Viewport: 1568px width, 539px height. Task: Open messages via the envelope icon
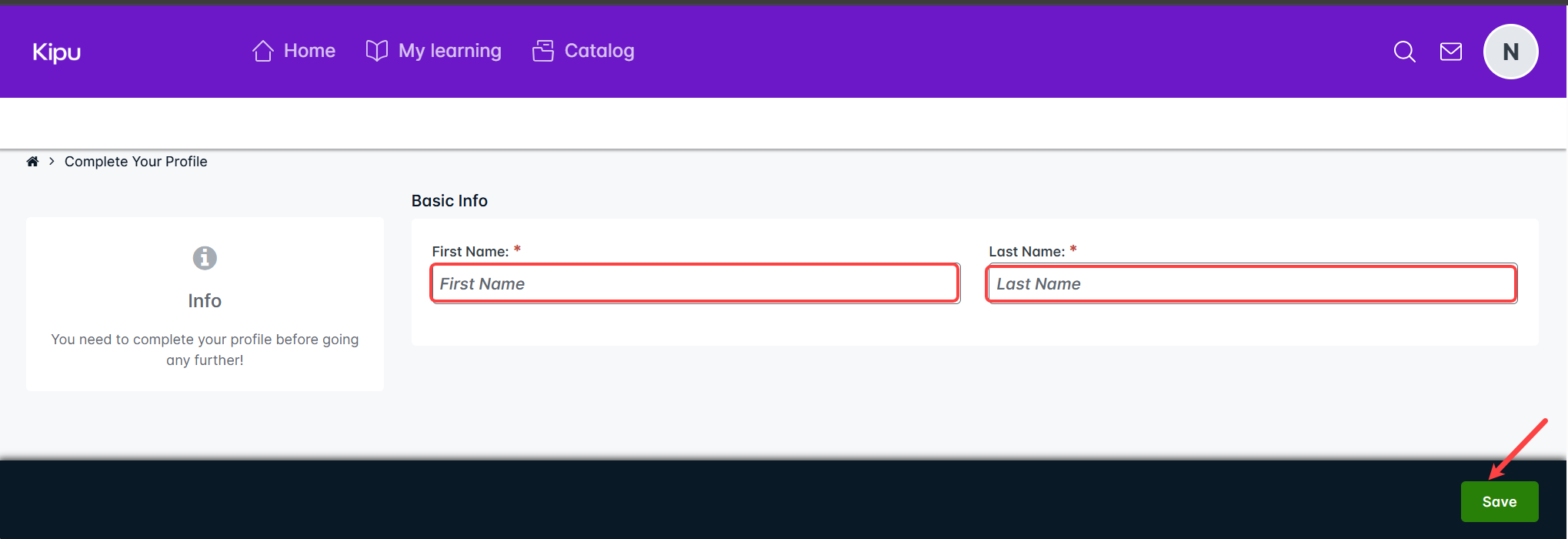1450,52
